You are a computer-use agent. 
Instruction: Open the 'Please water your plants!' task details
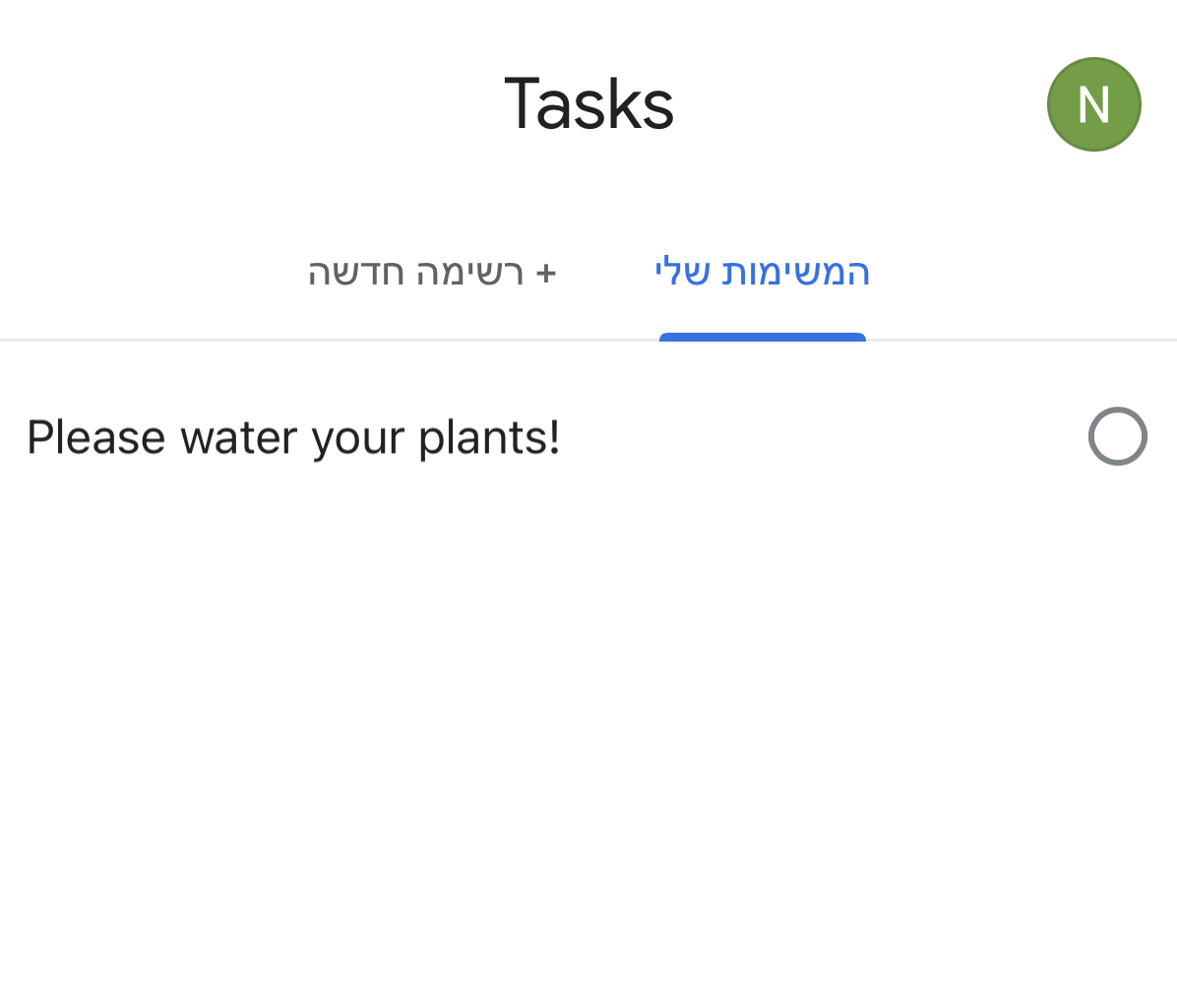click(x=293, y=438)
